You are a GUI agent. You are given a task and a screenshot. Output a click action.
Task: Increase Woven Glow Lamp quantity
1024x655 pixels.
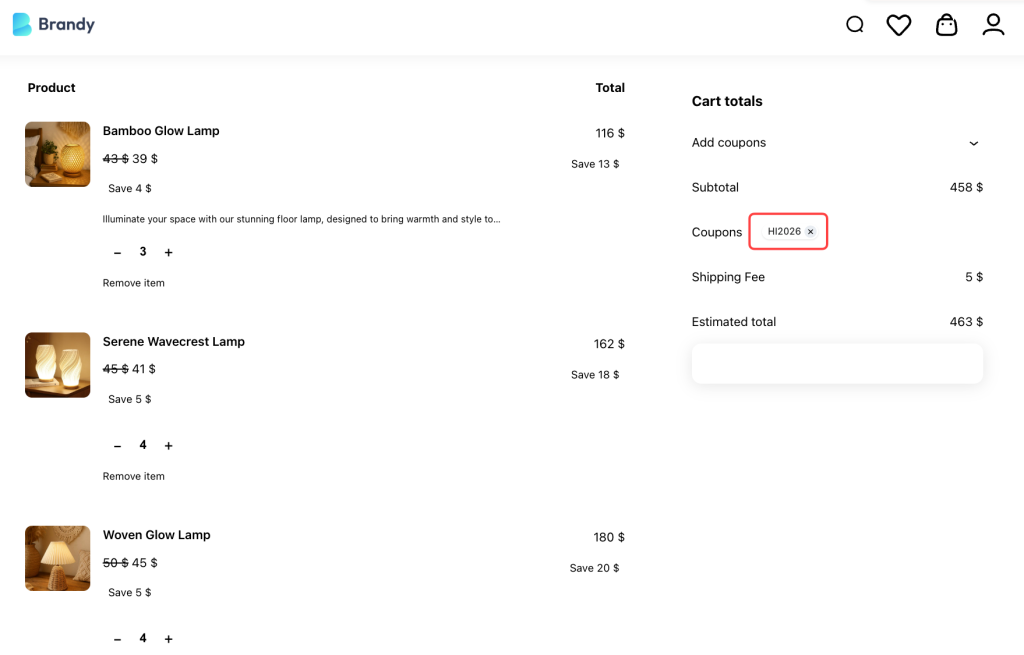[x=168, y=638]
